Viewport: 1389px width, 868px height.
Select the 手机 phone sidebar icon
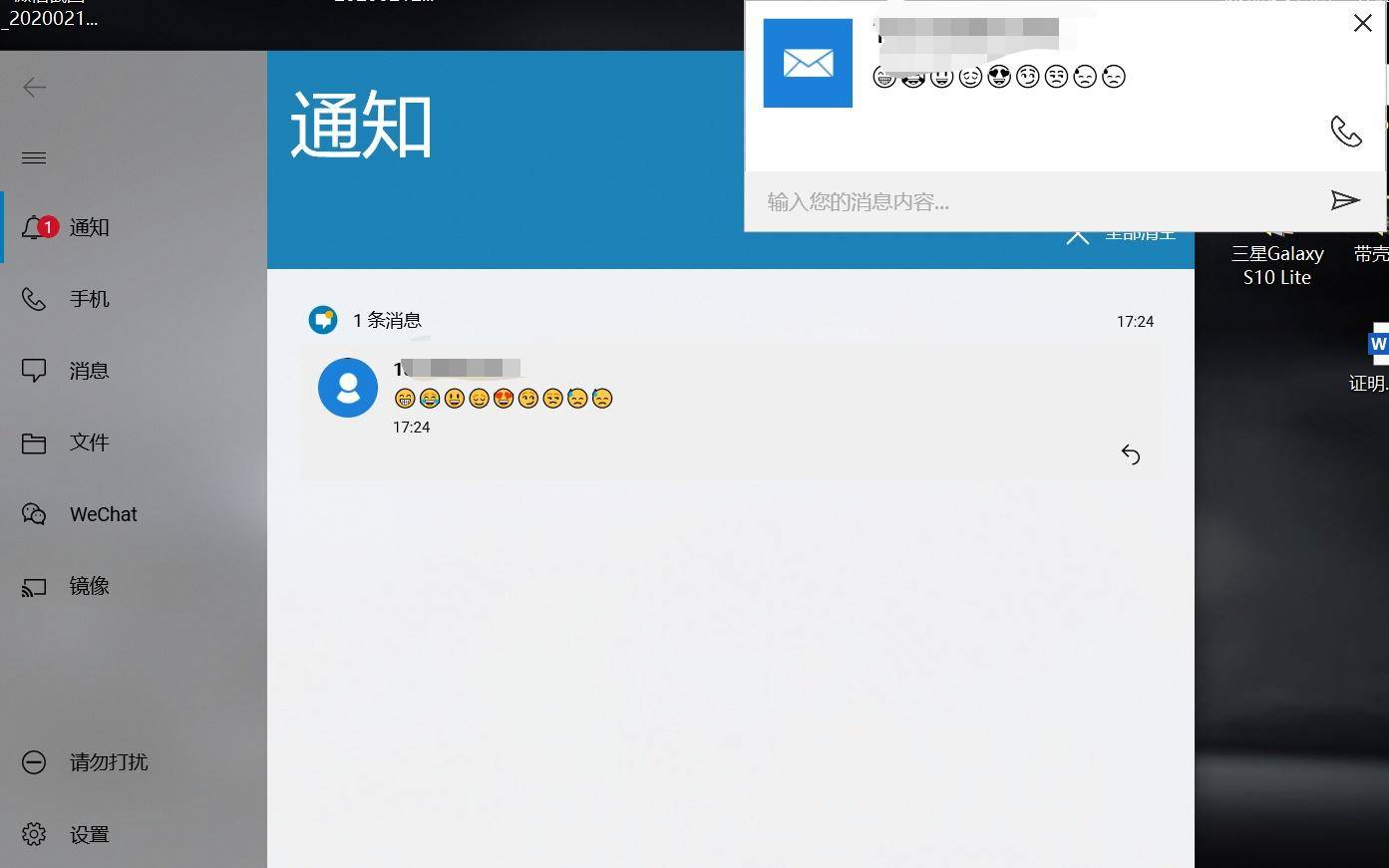(88, 299)
